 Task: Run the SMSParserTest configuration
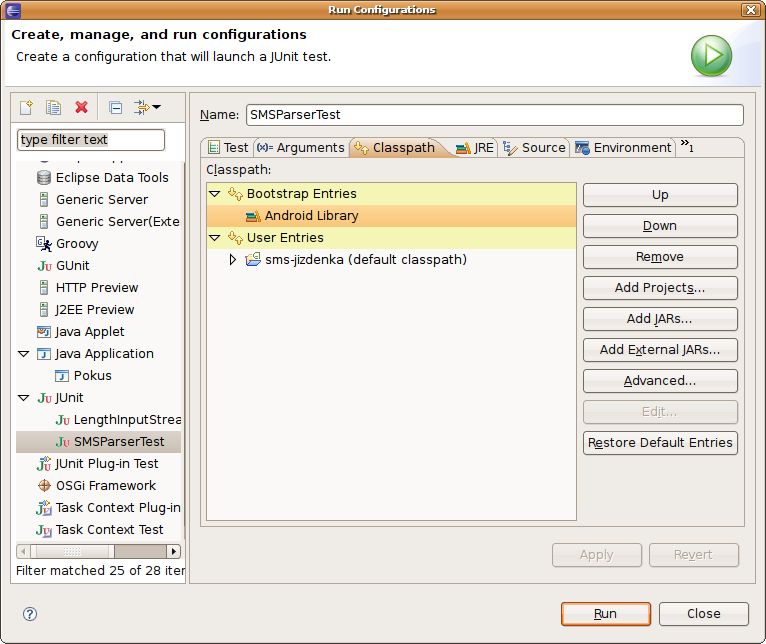point(606,614)
